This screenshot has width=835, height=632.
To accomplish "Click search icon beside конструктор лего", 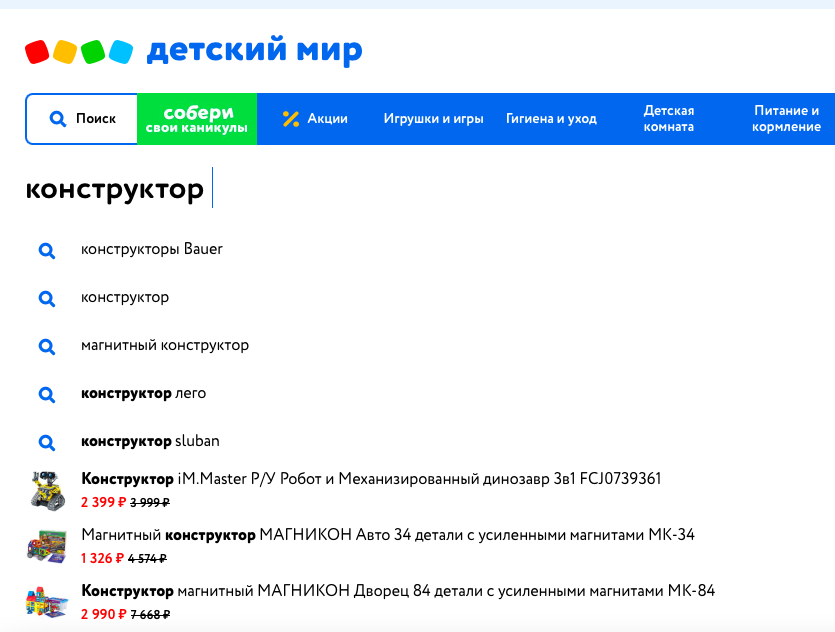I will (47, 395).
